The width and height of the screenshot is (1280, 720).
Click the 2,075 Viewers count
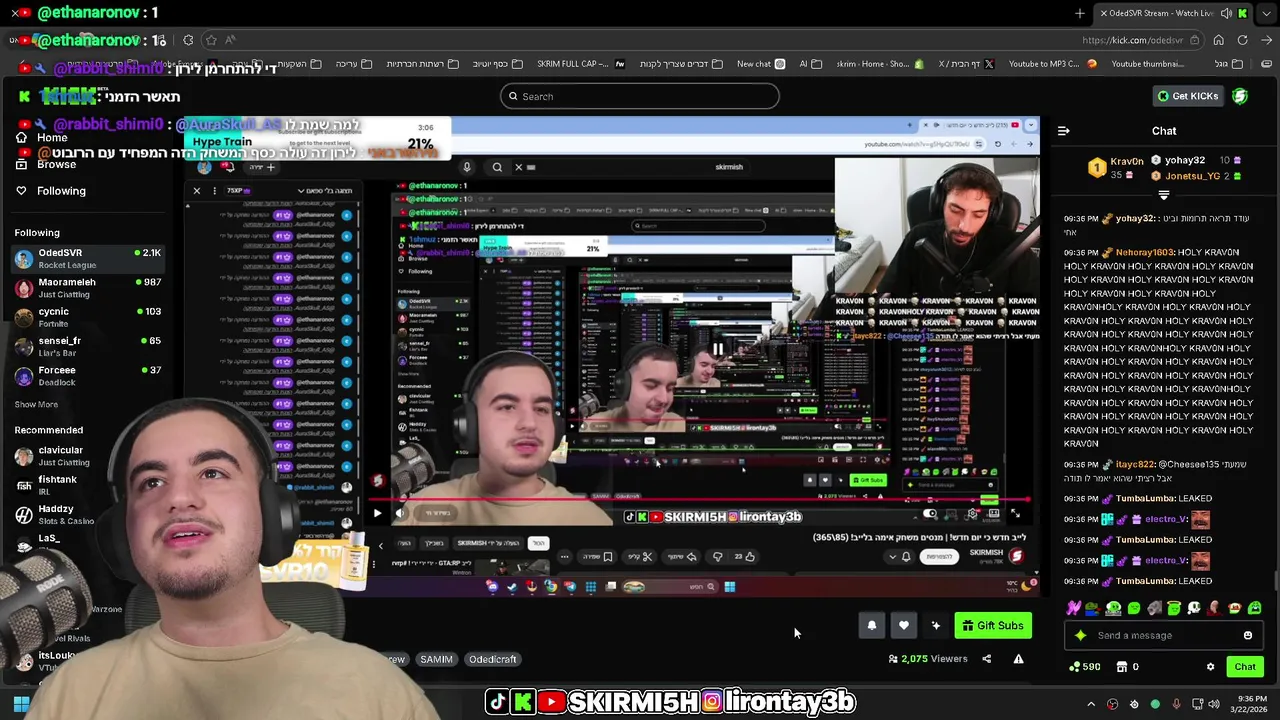coord(928,659)
